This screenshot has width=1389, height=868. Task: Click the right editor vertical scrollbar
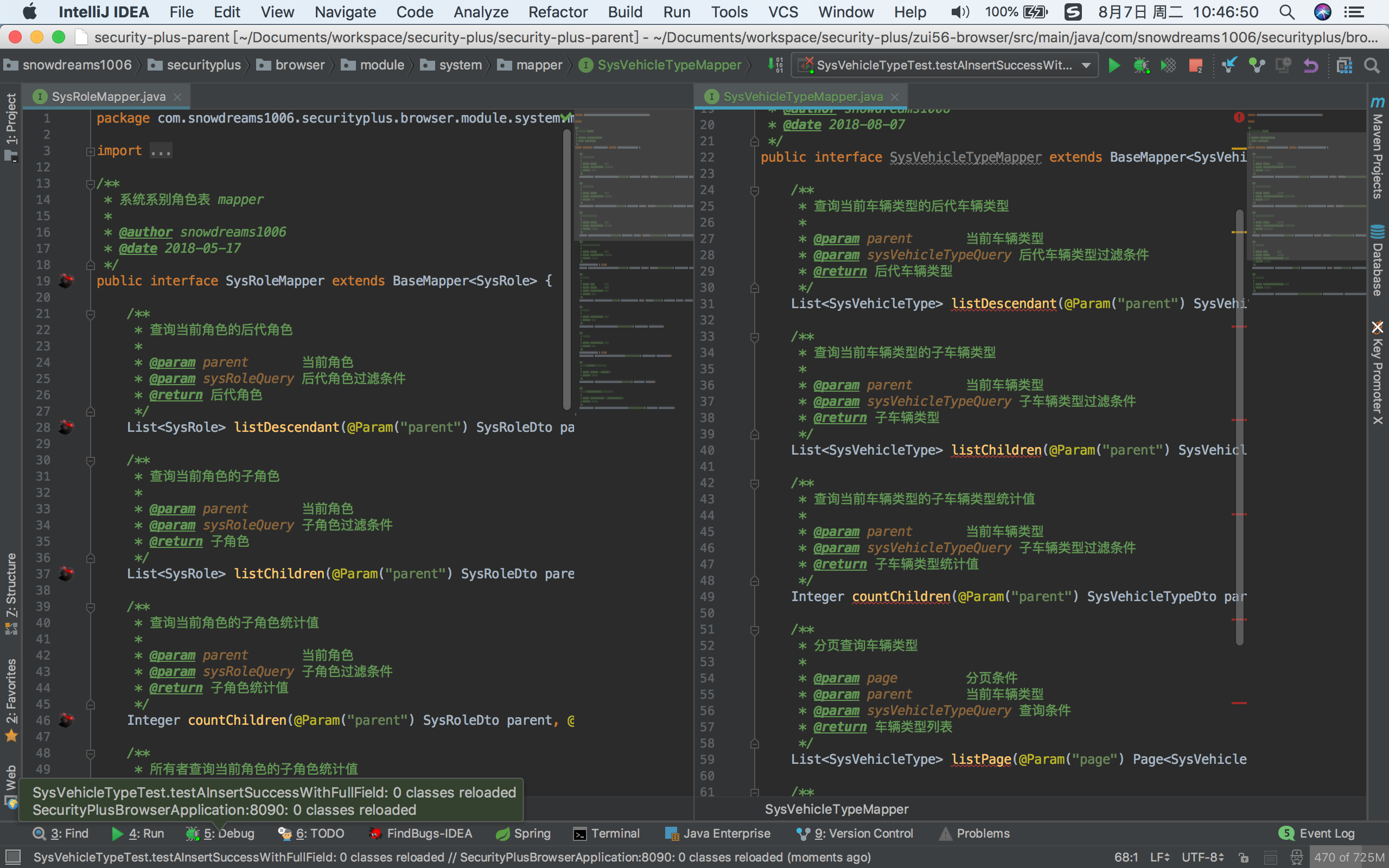1240,427
